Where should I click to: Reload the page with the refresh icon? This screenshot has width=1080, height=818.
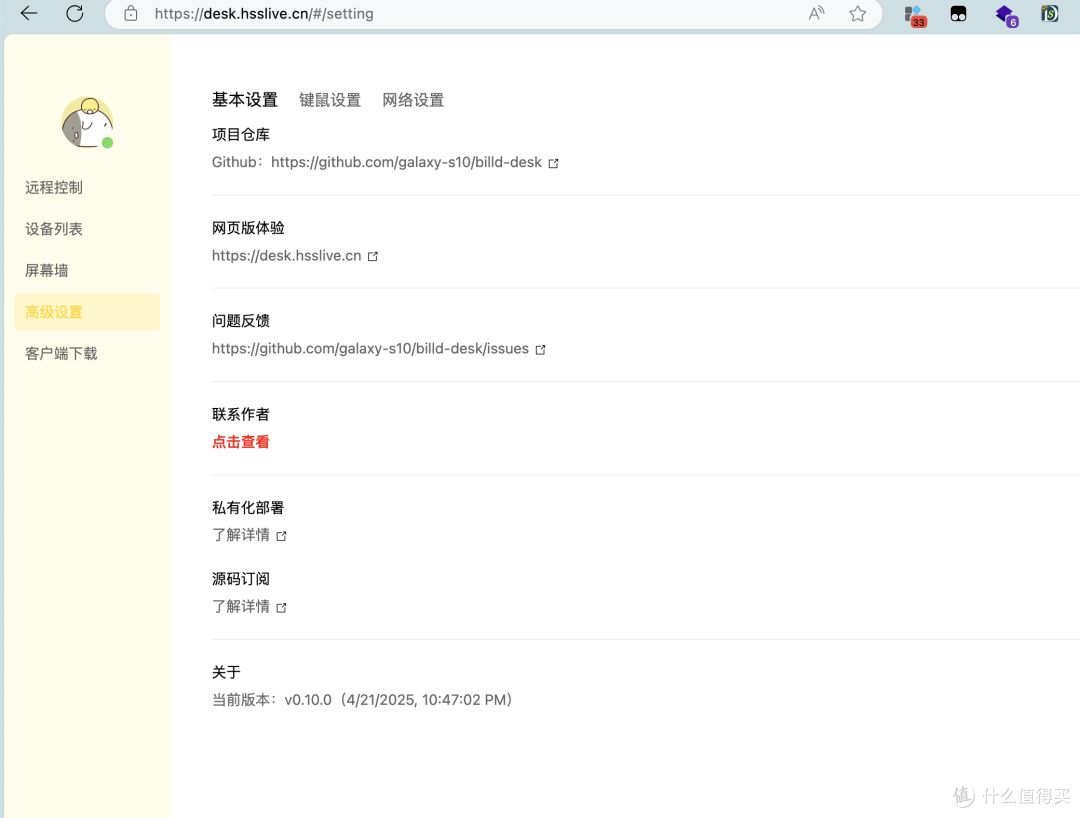point(74,13)
